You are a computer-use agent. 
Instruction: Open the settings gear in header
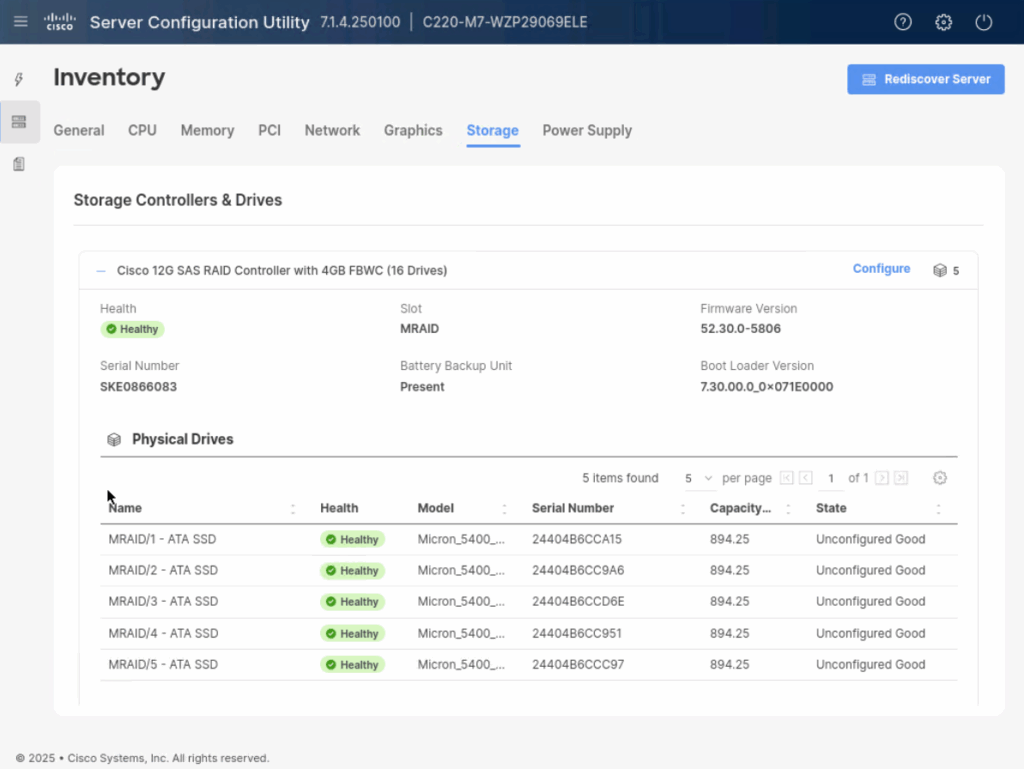(944, 22)
